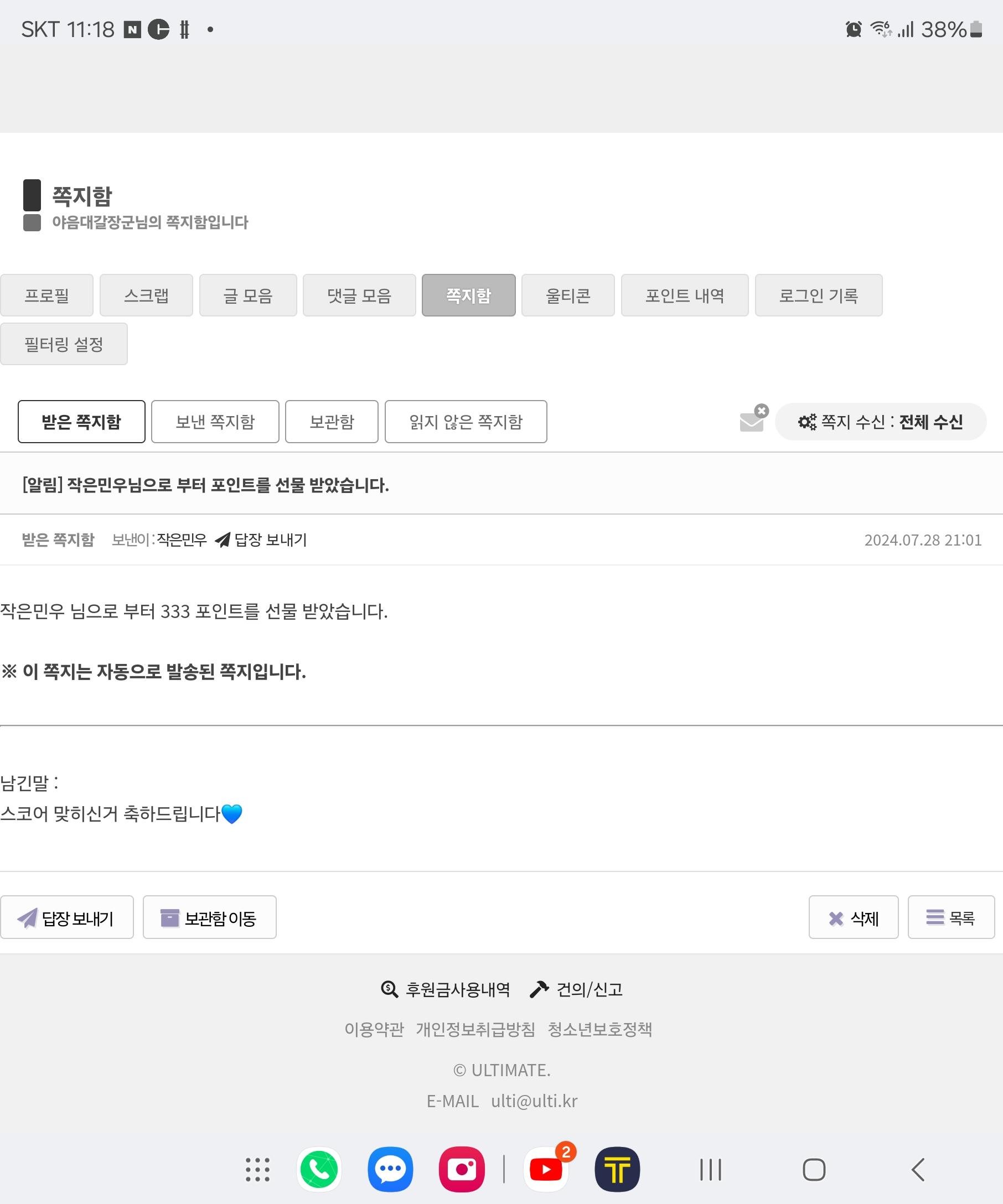Screen dimensions: 1003x1204
Task: Tap the alarm icon in status bar
Action: click(x=854, y=29)
